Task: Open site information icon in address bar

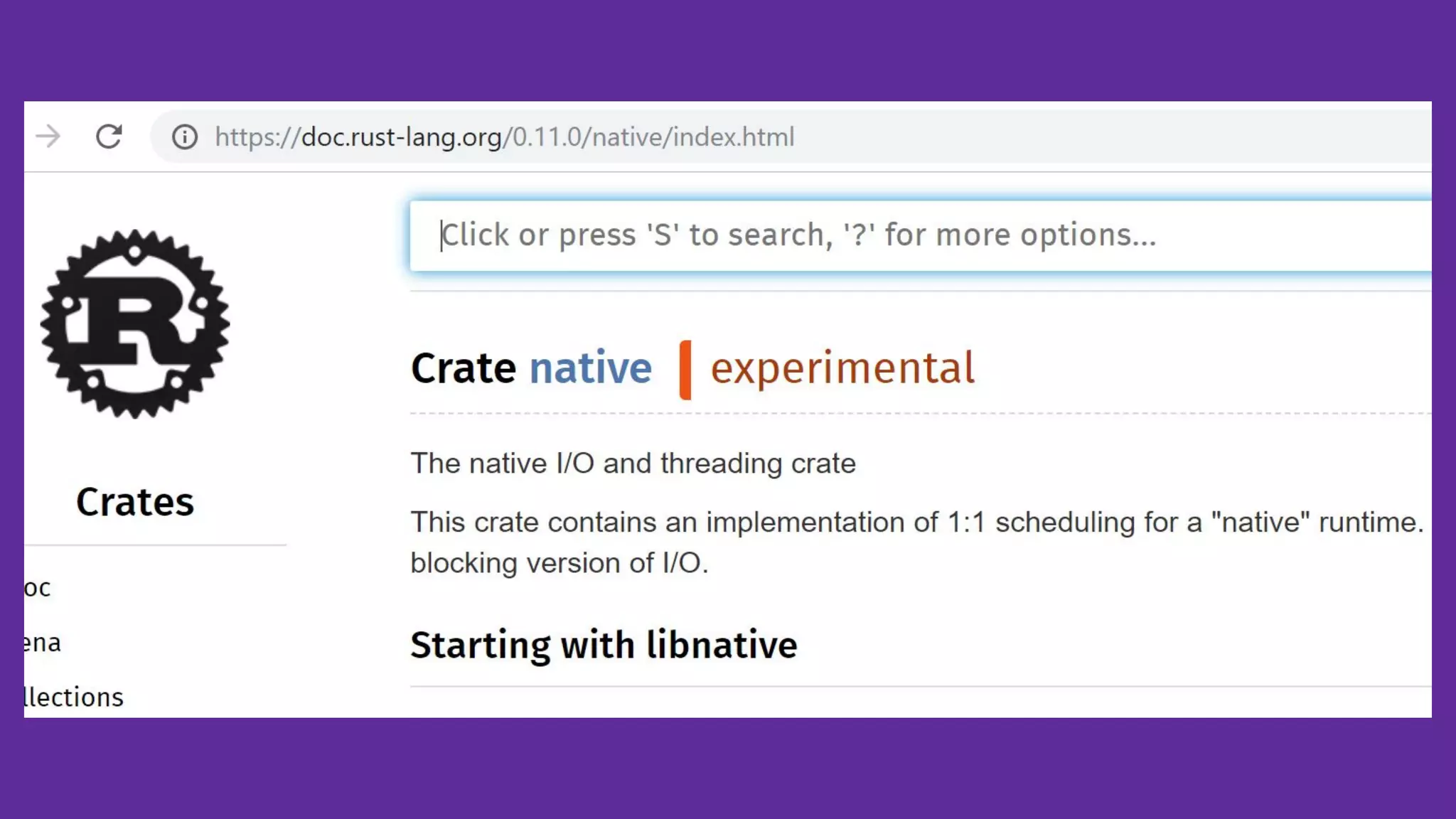Action: click(x=184, y=136)
